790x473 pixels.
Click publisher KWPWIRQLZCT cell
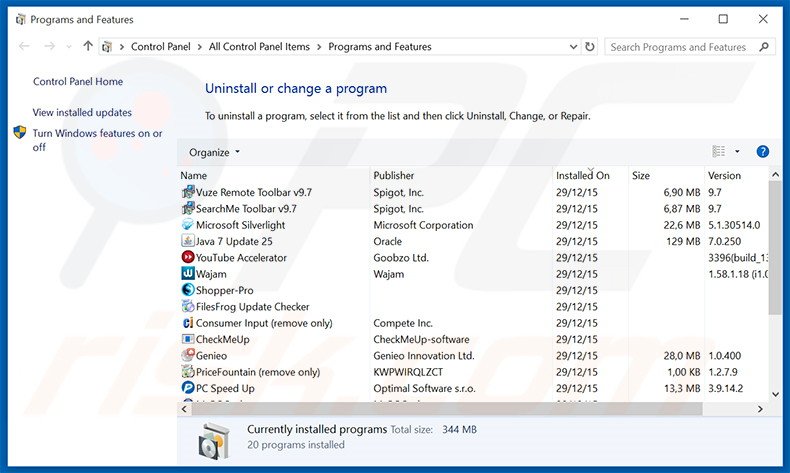pos(408,372)
